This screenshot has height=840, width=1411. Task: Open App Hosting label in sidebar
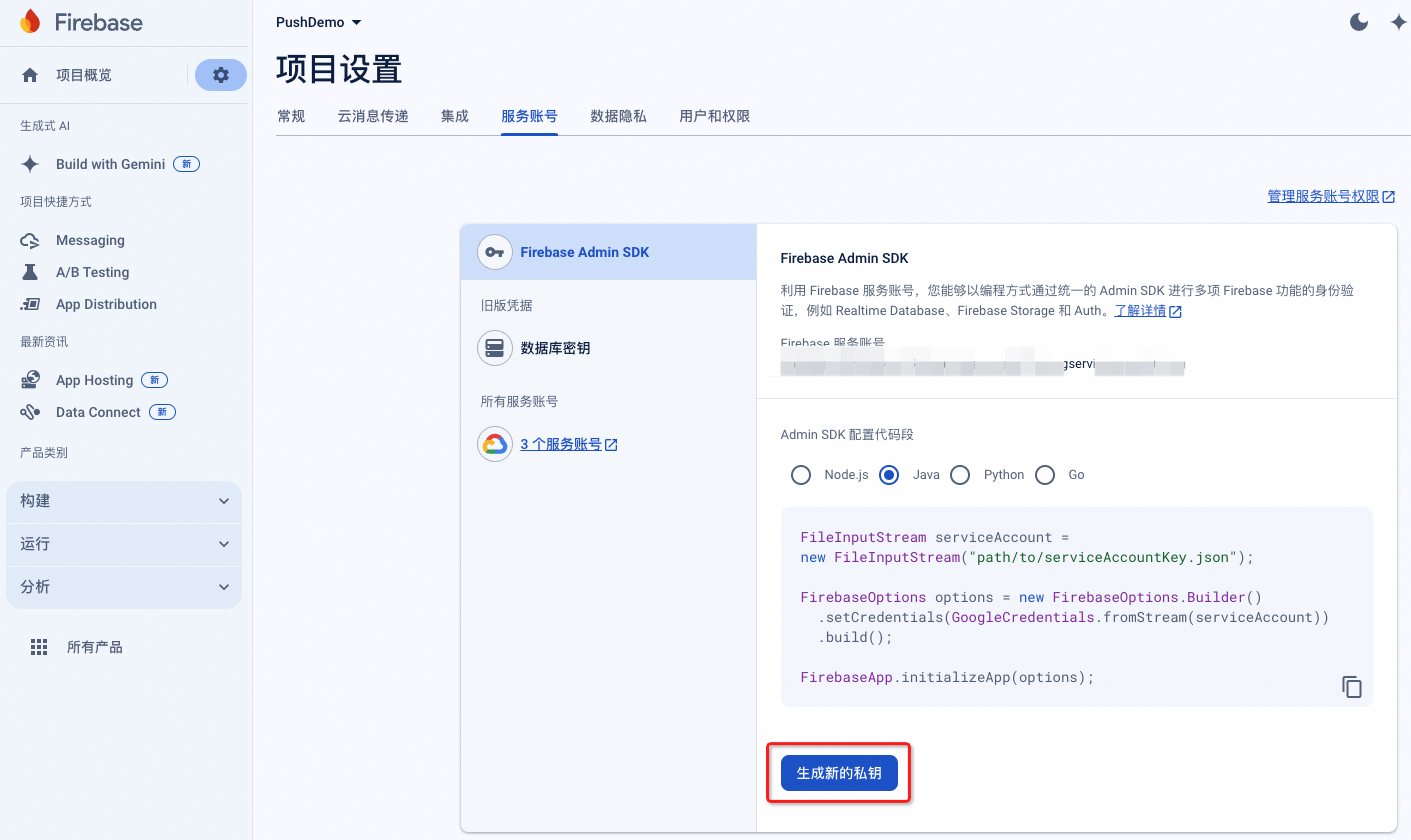coord(94,380)
